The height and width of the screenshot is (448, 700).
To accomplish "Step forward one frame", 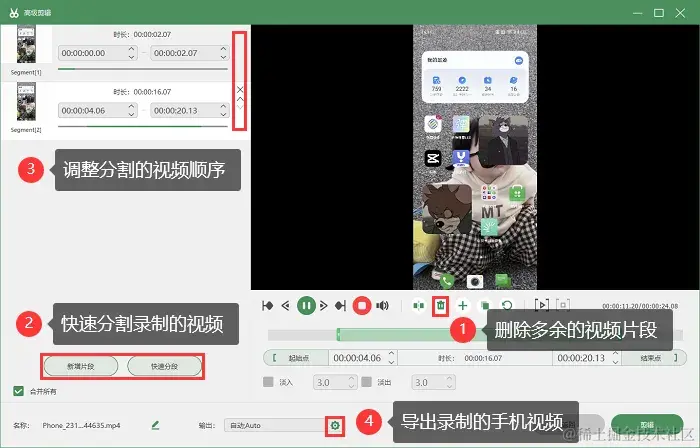I will (x=324, y=306).
